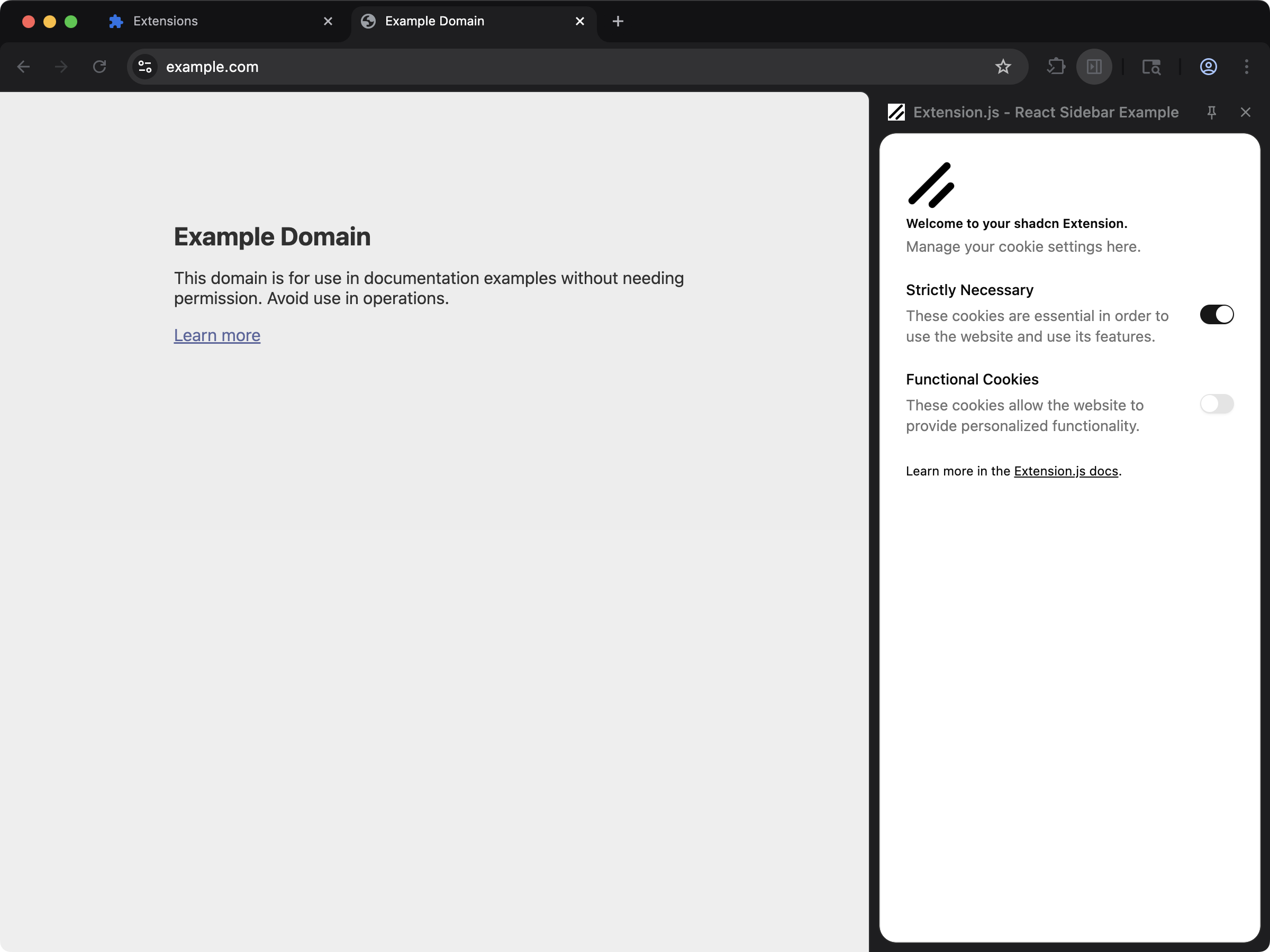The image size is (1270, 952).
Task: Click the reload page icon
Action: coord(99,67)
